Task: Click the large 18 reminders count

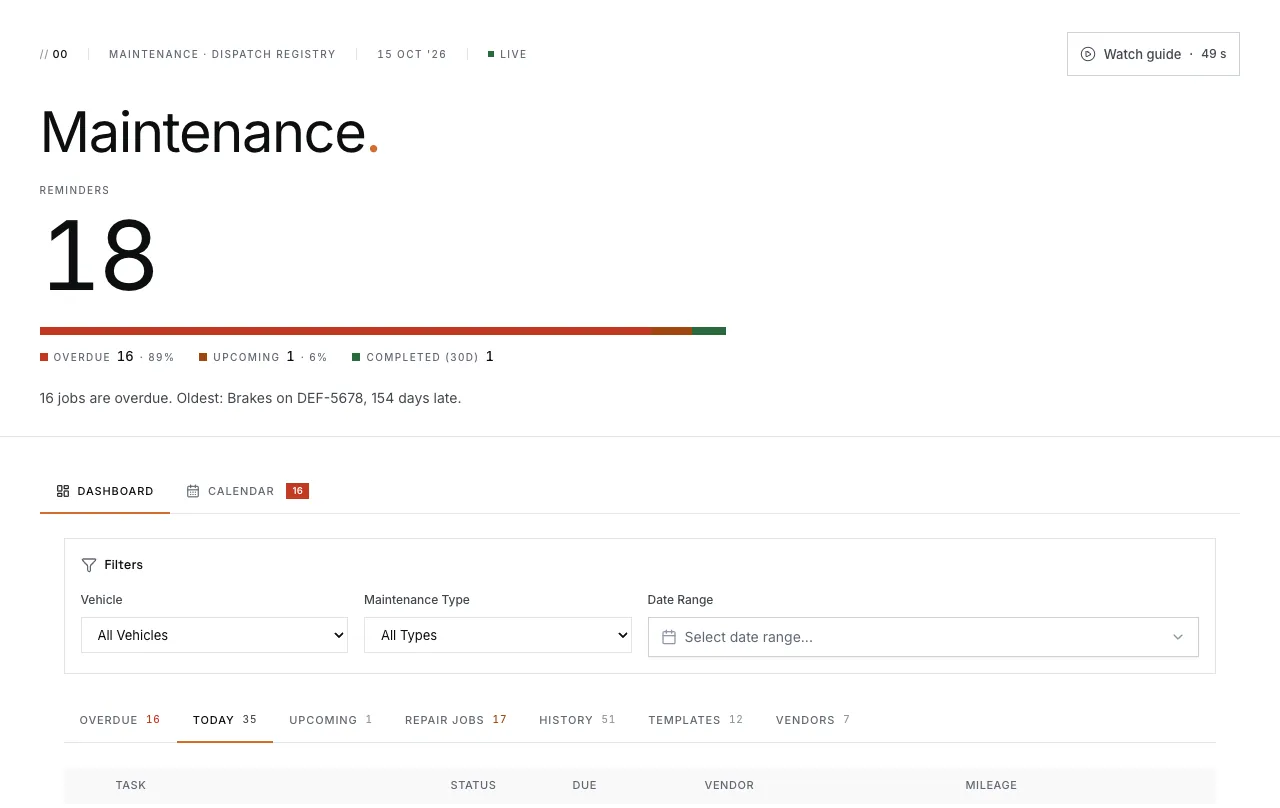Action: point(100,255)
